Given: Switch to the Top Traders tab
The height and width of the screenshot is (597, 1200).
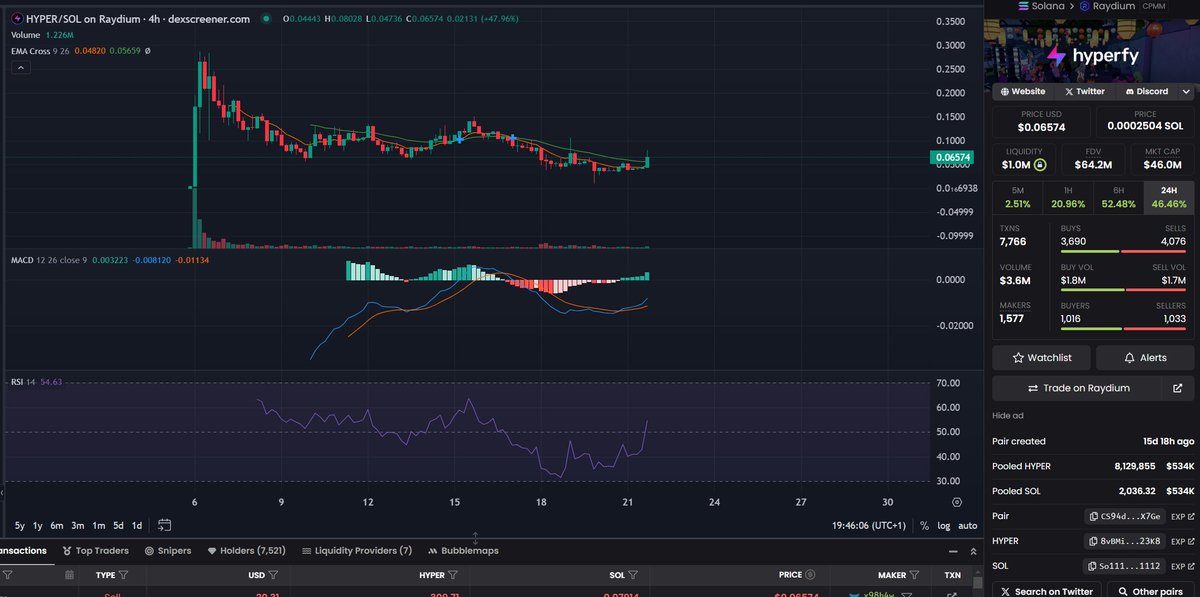Looking at the screenshot, I should [96, 550].
